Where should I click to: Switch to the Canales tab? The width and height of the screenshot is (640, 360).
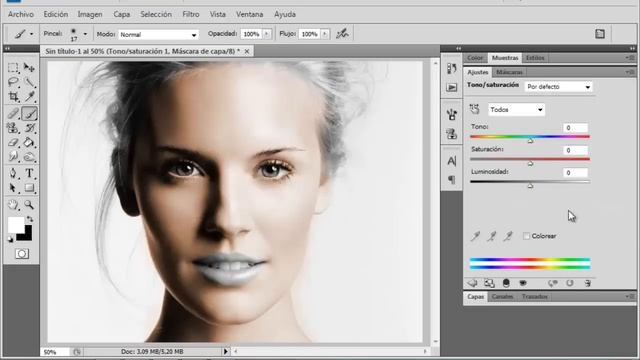pos(502,297)
